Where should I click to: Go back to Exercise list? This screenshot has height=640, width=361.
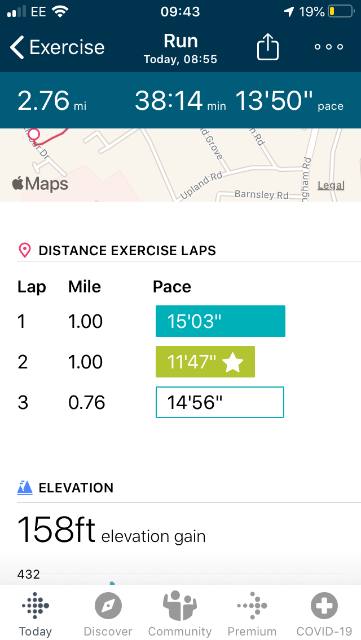57,47
